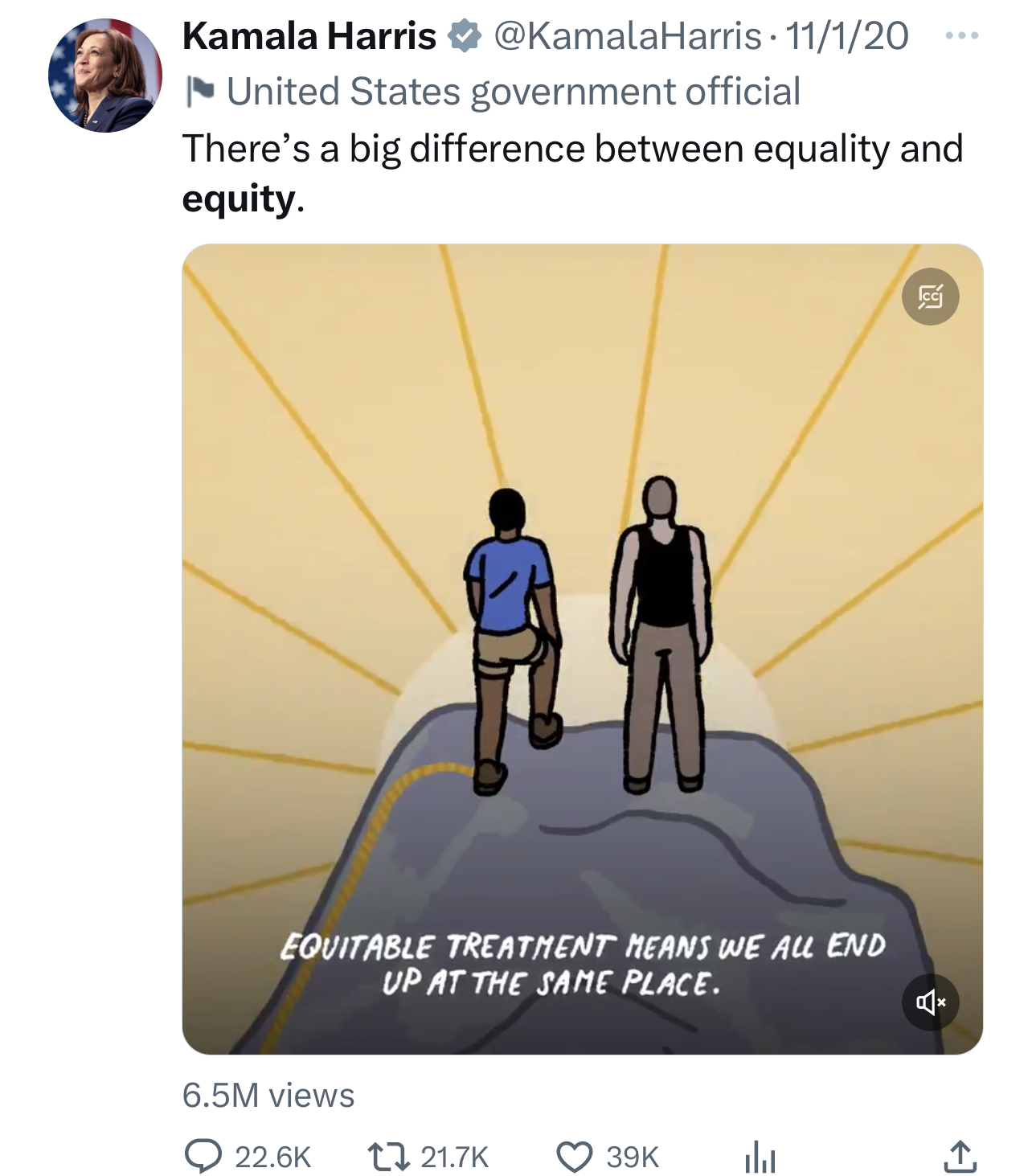Viewport: 1032px width, 1176px height.
Task: Open tweet analytics bar chart icon
Action: tap(760, 1157)
